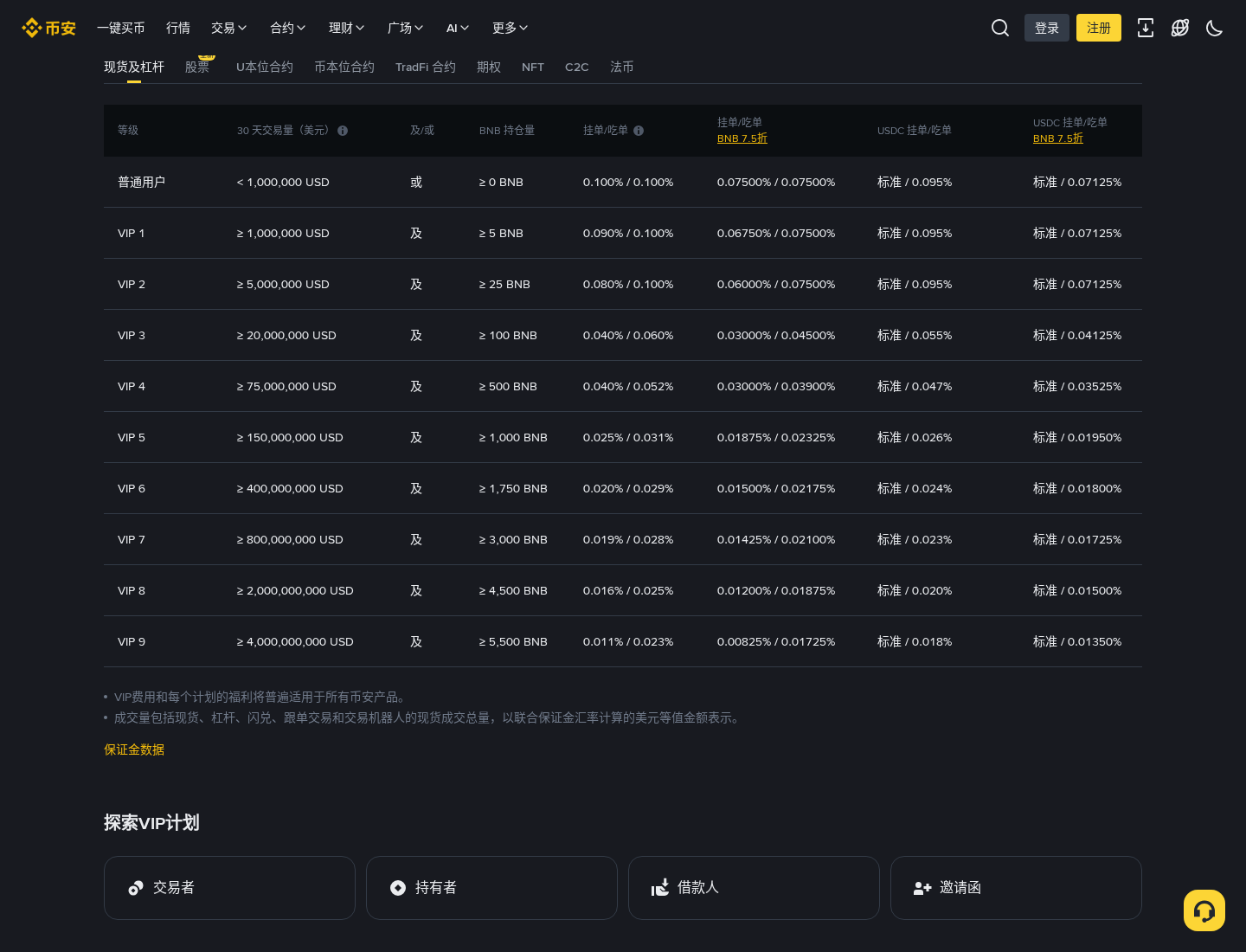Open the 保证金数据 link
The image size is (1246, 952).
coord(134,749)
